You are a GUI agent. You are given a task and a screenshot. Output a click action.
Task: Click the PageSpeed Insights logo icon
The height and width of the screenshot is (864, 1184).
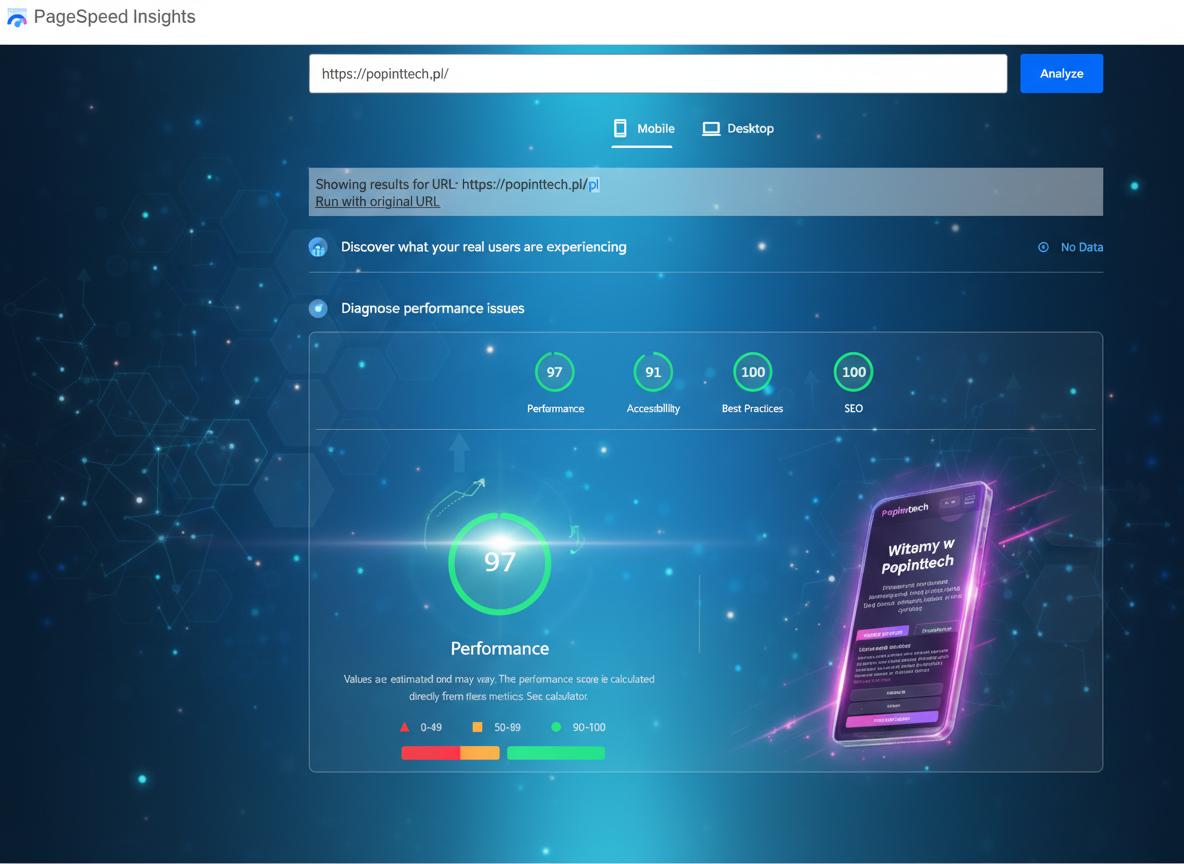tap(17, 17)
